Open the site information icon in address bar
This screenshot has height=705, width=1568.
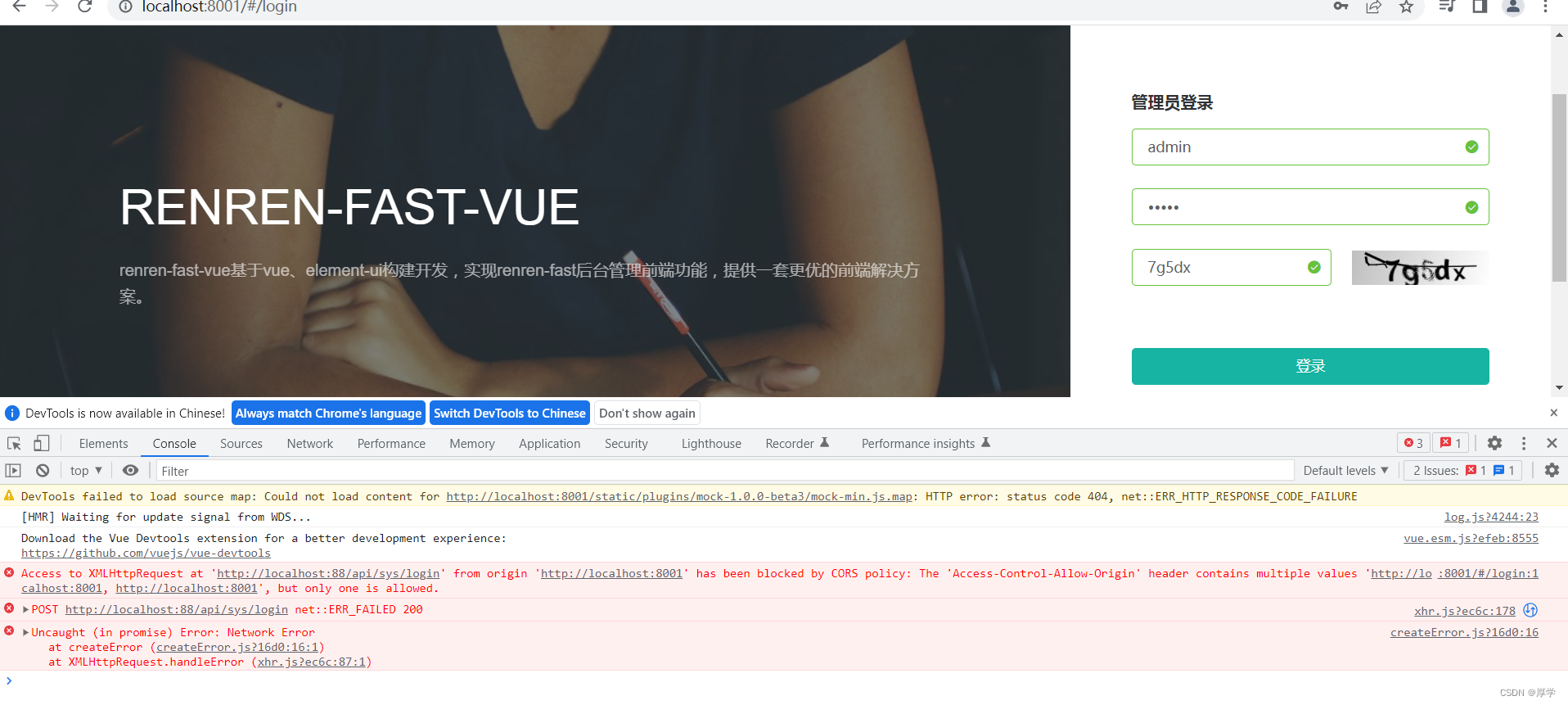(125, 7)
